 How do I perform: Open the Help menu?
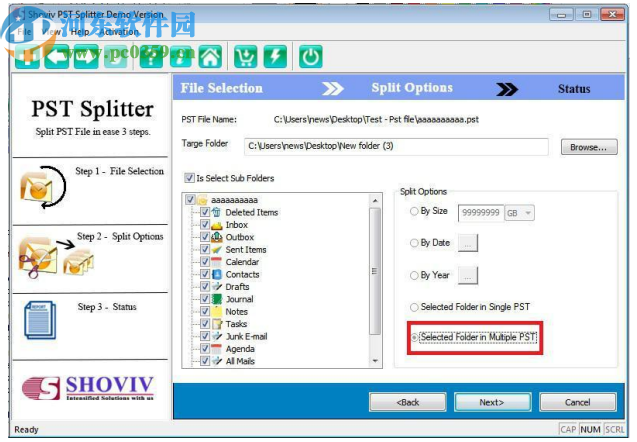coord(80,31)
